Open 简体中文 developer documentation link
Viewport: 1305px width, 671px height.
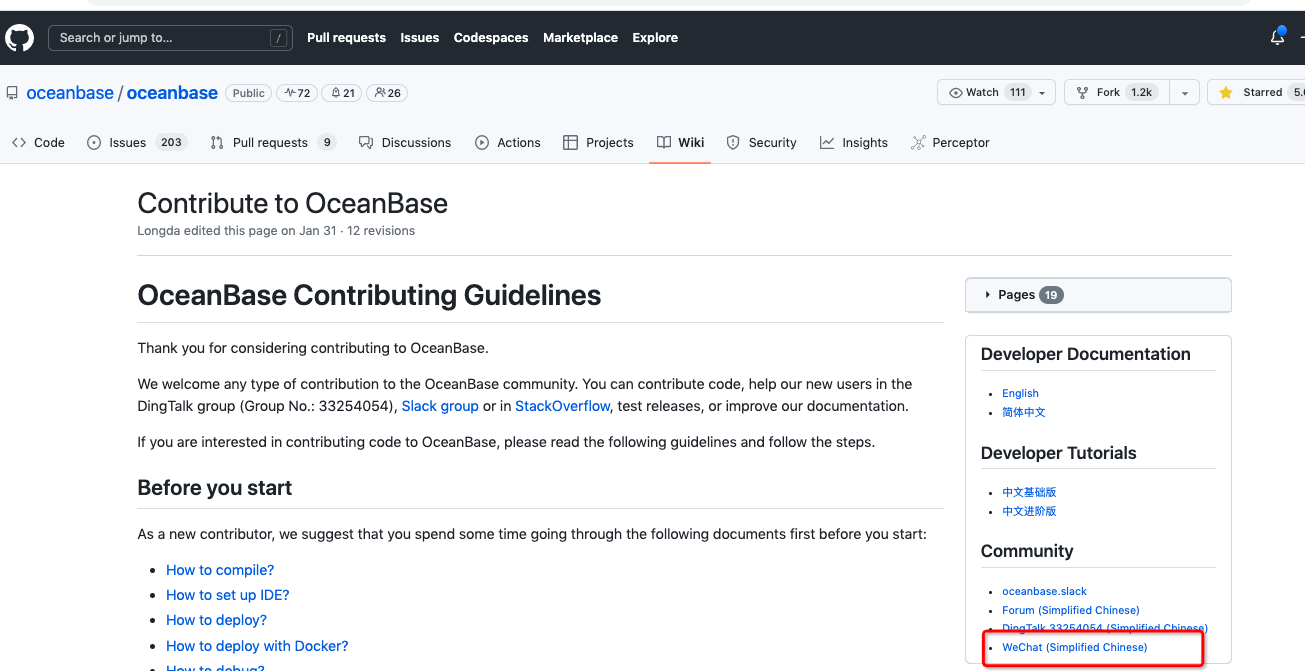[x=1024, y=412]
